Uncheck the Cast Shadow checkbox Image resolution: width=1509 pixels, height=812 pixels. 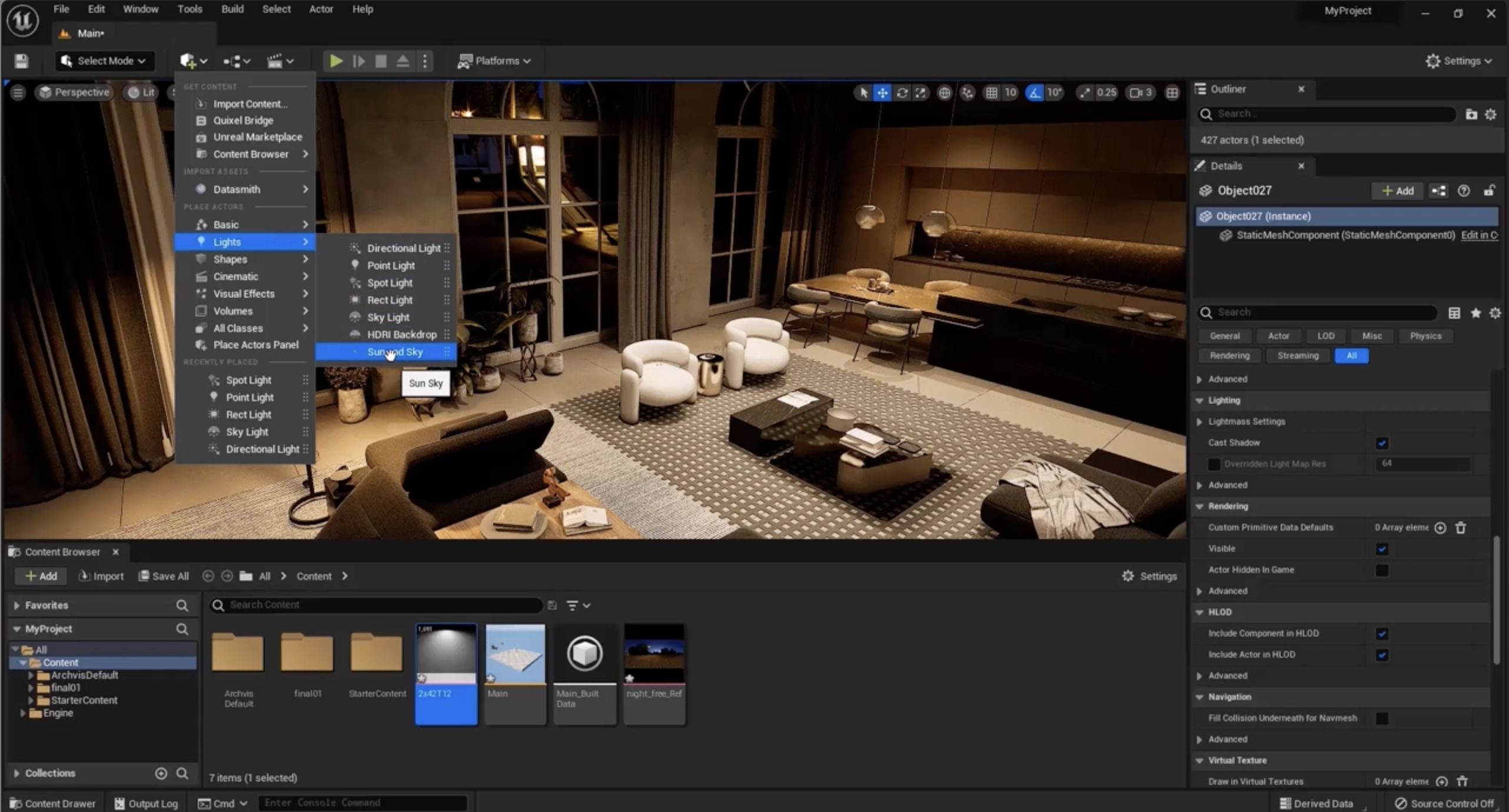(1381, 443)
